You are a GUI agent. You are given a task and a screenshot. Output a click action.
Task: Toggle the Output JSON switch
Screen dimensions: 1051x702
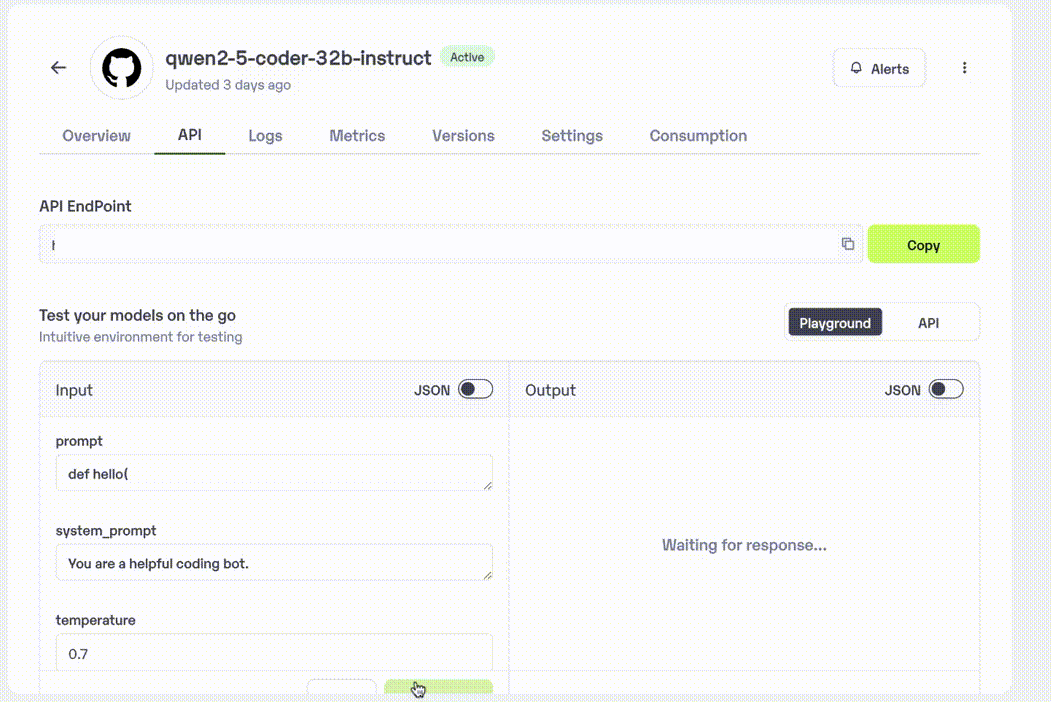(x=946, y=390)
